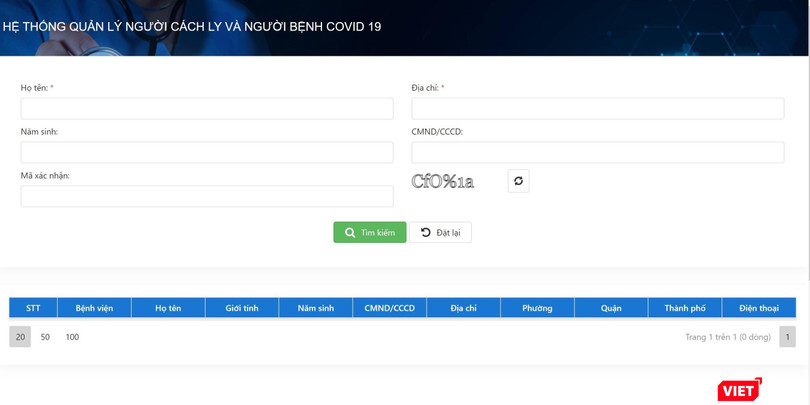Focus the CMND/CCCD input field
Image resolution: width=810 pixels, height=405 pixels.
tap(598, 152)
